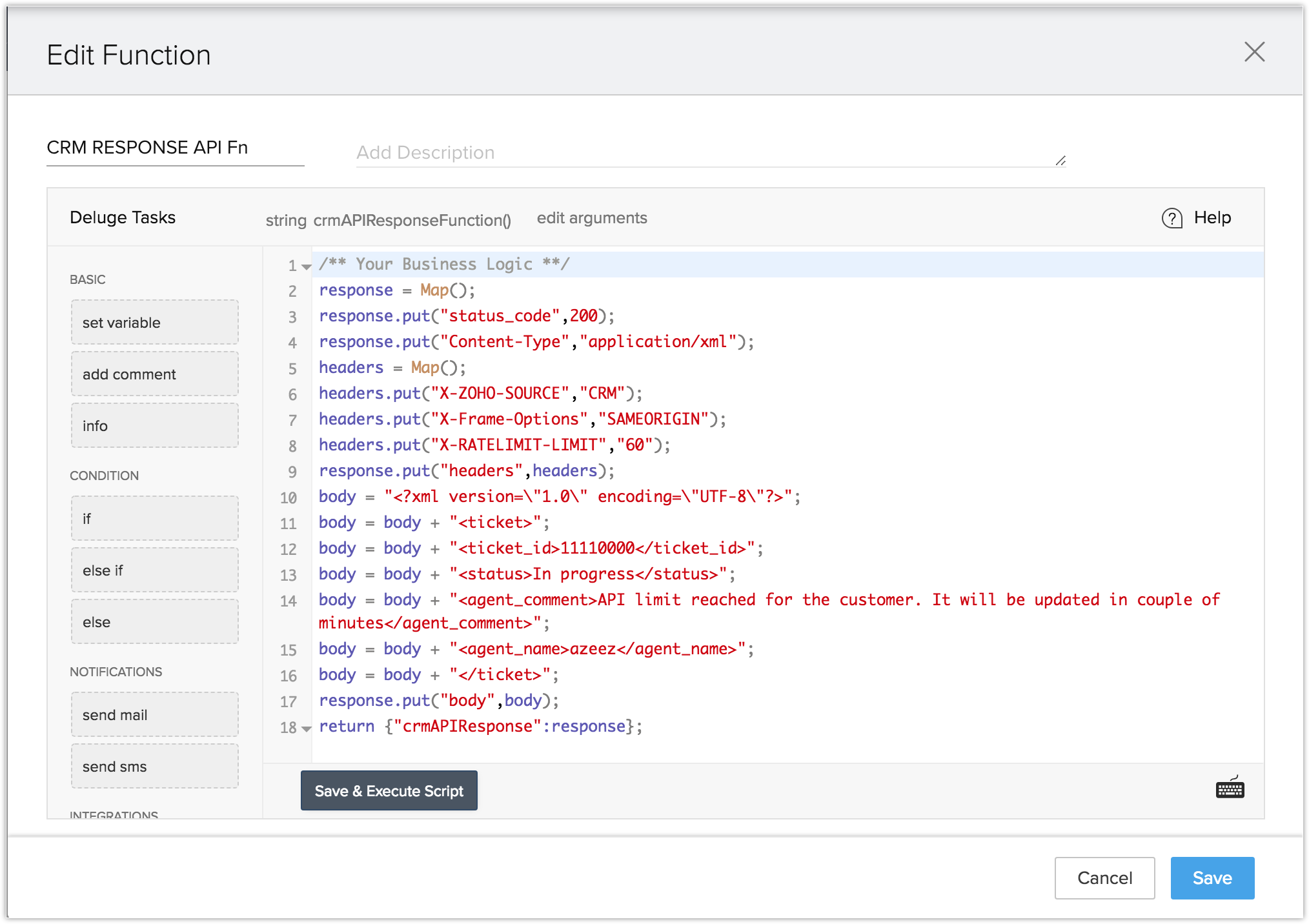Click the Help question mark icon
This screenshot has width=1309, height=924.
pos(1172,218)
